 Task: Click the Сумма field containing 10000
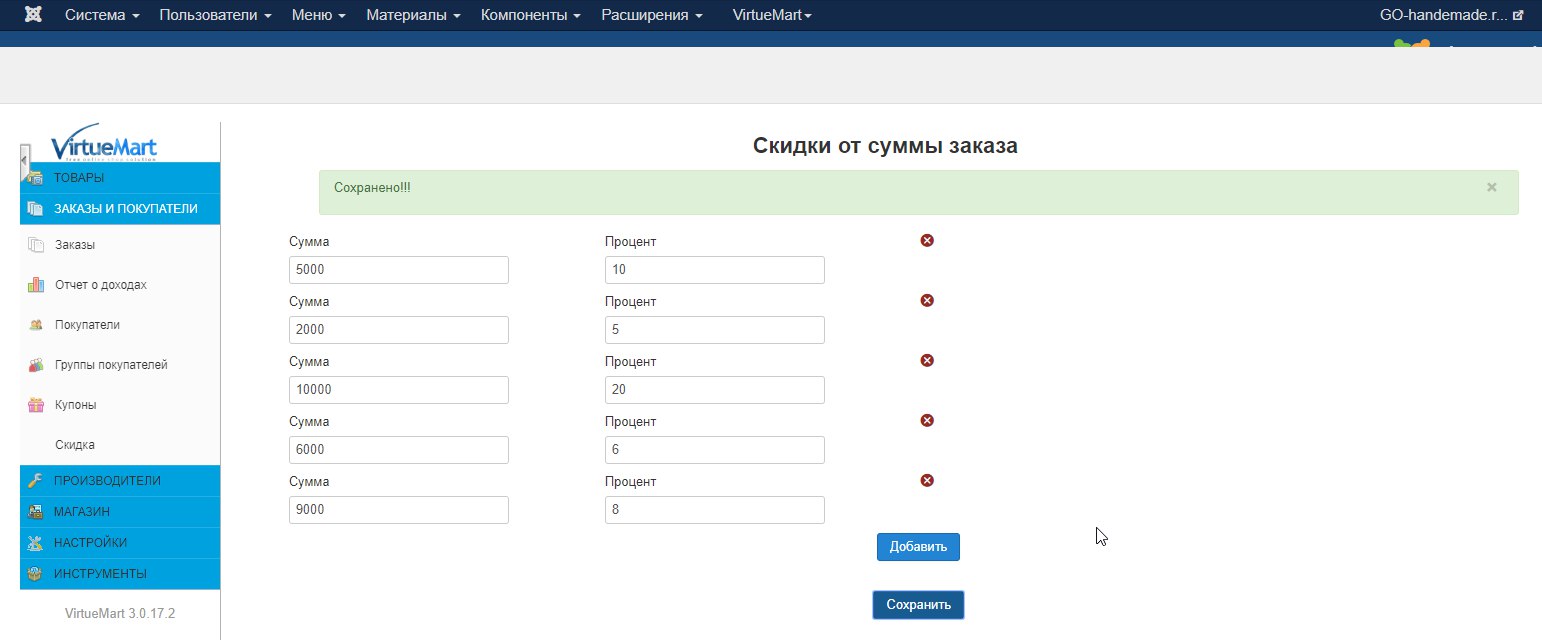tap(399, 390)
